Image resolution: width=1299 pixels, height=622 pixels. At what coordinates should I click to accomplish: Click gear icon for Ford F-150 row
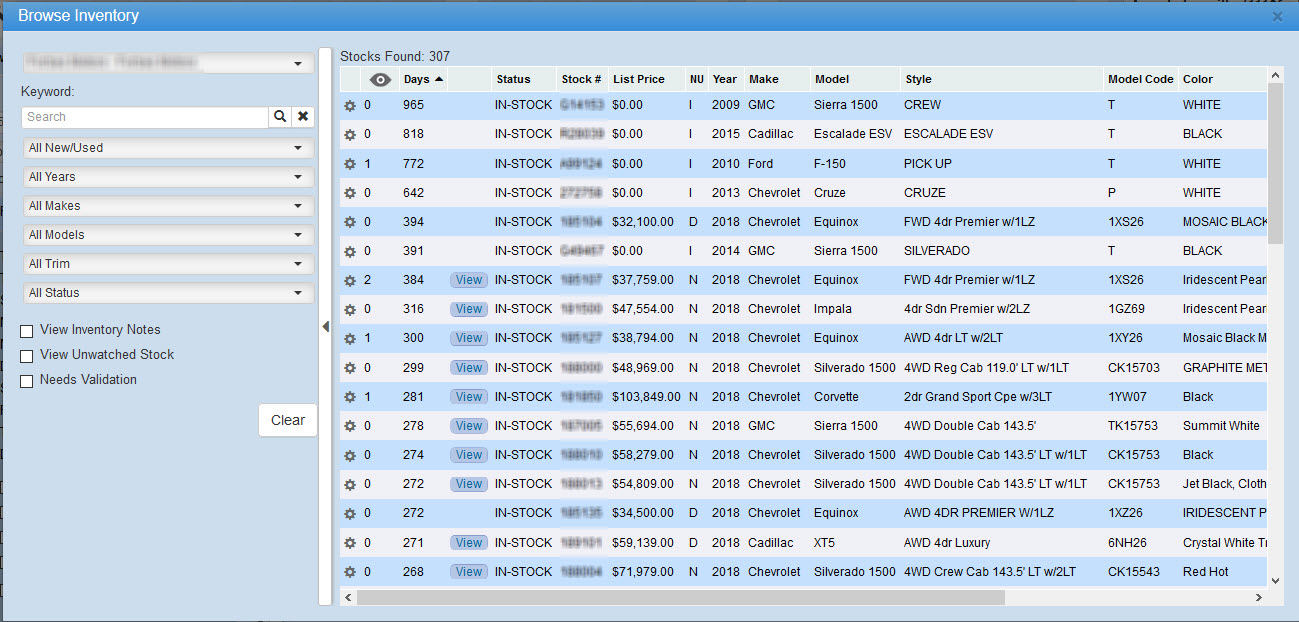pyautogui.click(x=350, y=164)
